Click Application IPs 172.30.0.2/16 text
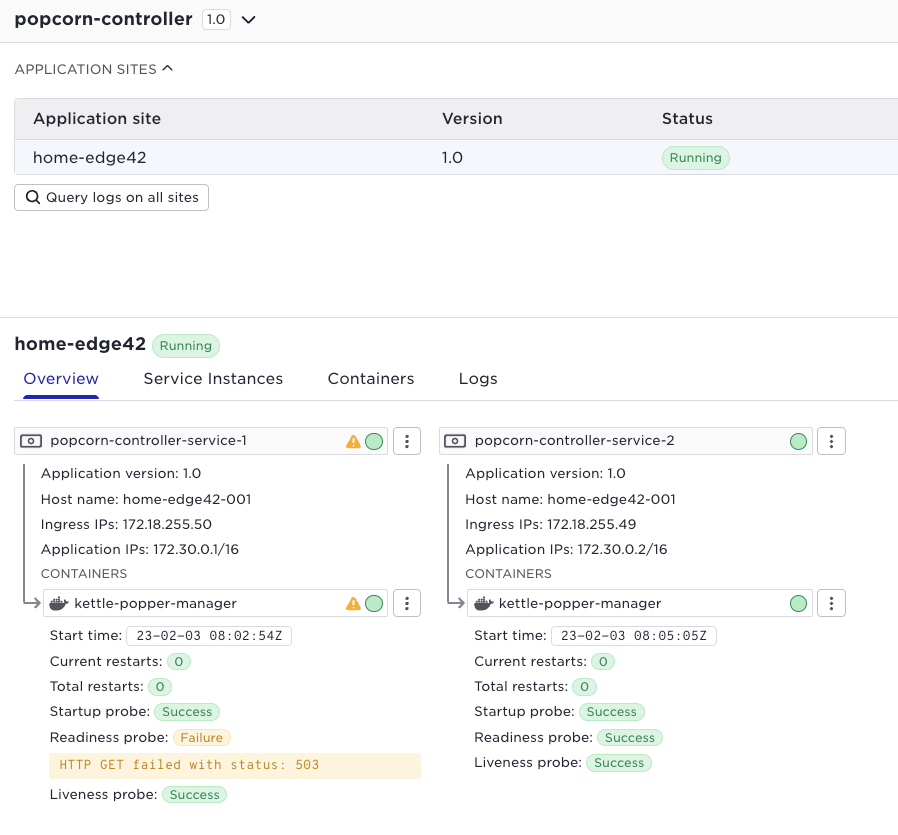This screenshot has height=835, width=898. click(566, 550)
